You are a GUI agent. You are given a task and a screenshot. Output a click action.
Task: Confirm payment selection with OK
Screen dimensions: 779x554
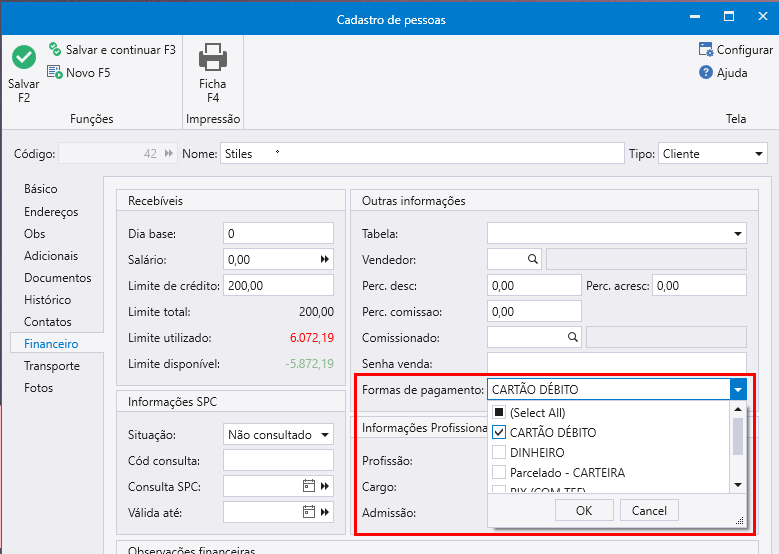point(584,510)
